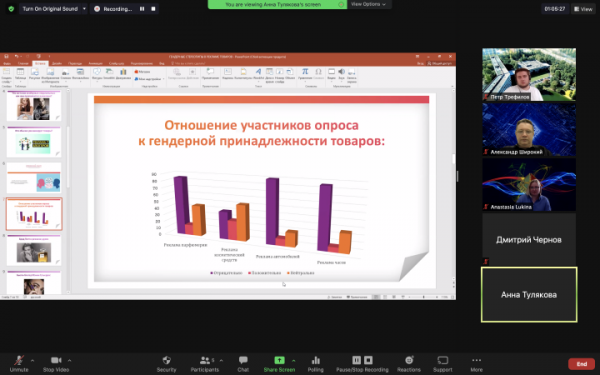Toggle Заметки notes in PowerPoint status bar
The image size is (600, 375).
336,297
